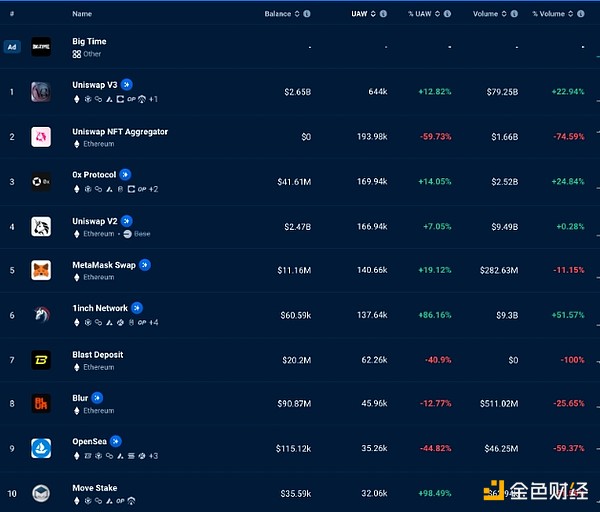Click the blue OpenSea logo
The width and height of the screenshot is (600, 512).
tap(41, 447)
